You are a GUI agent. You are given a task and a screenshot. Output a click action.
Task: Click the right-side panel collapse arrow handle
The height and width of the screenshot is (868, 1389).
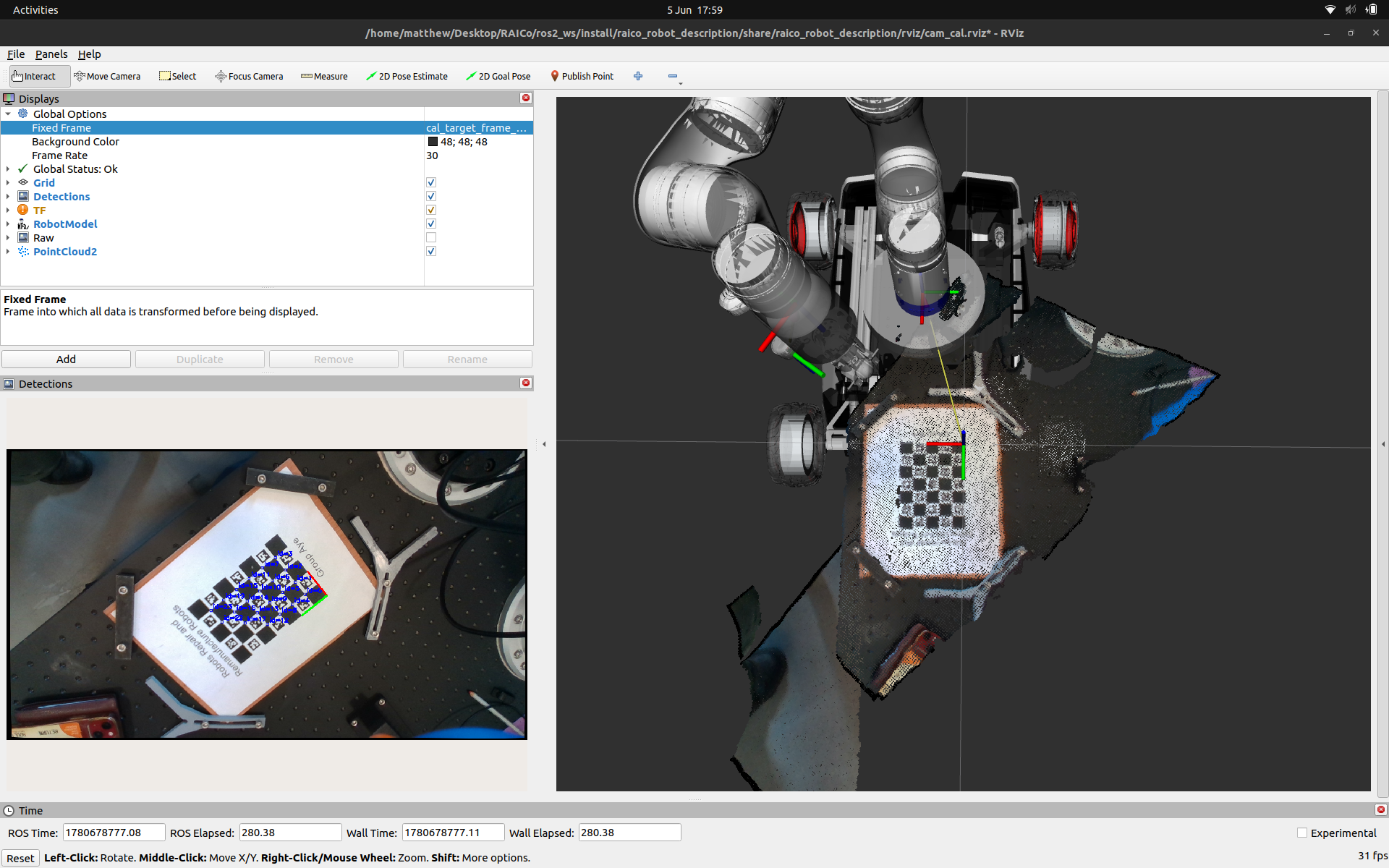pos(1383,444)
